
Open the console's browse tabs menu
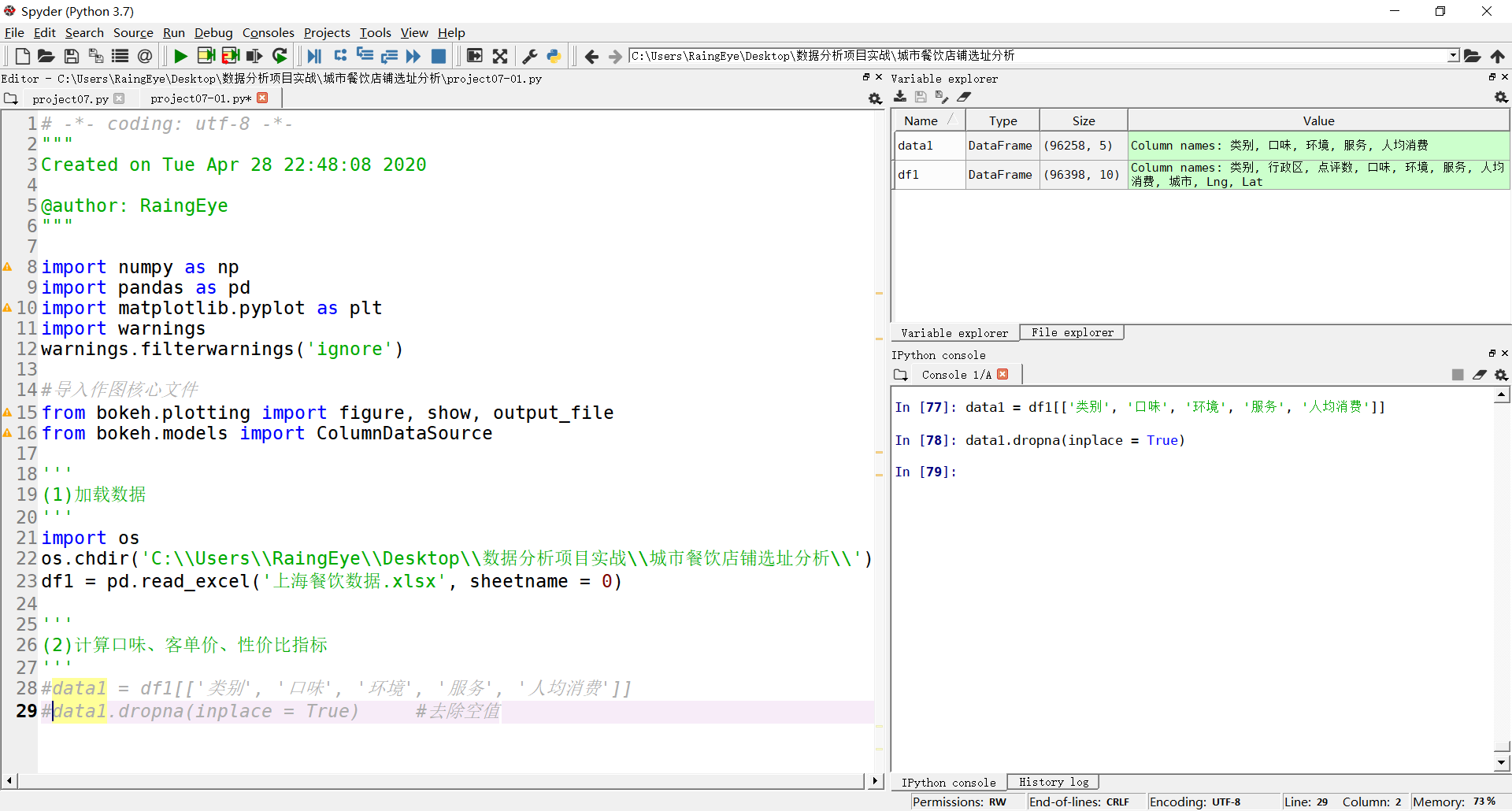coord(901,375)
